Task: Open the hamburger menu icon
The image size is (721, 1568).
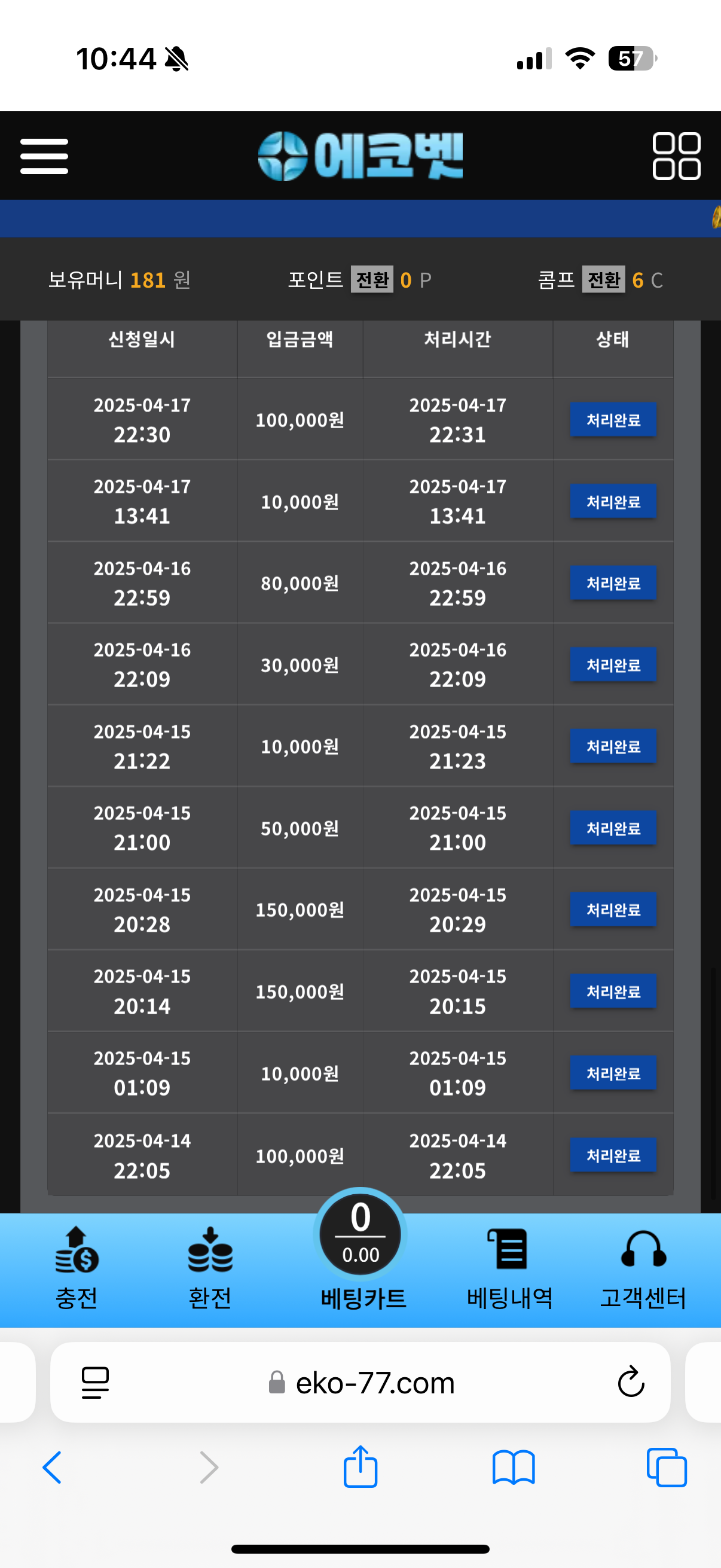Action: click(44, 156)
